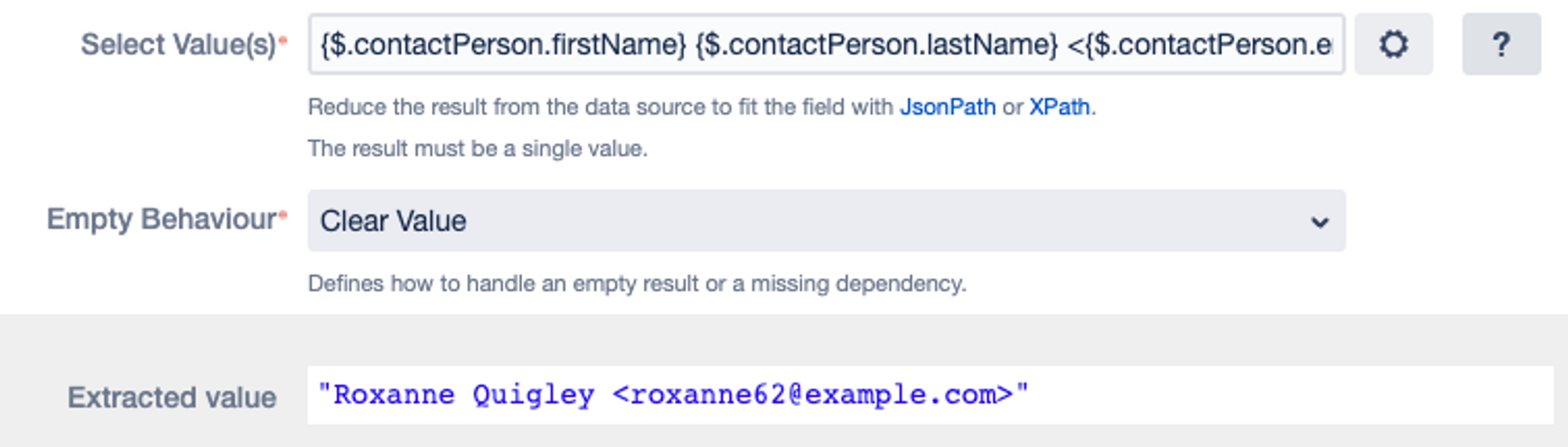Follow the XPath link
This screenshot has height=447, width=1568.
coord(1058,107)
